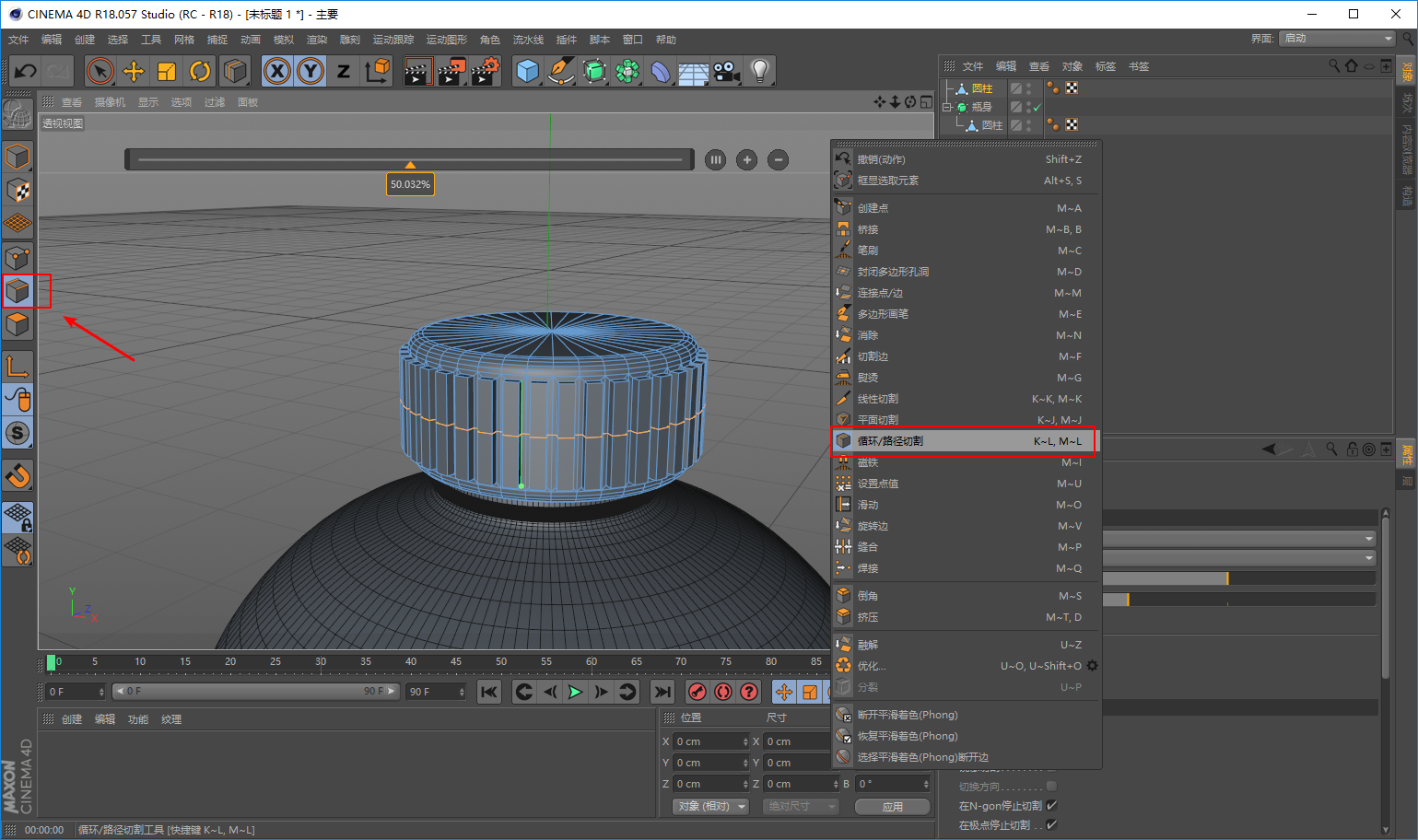The image size is (1418, 840).
Task: Click the make editable icon at top-left
Action: (x=18, y=115)
